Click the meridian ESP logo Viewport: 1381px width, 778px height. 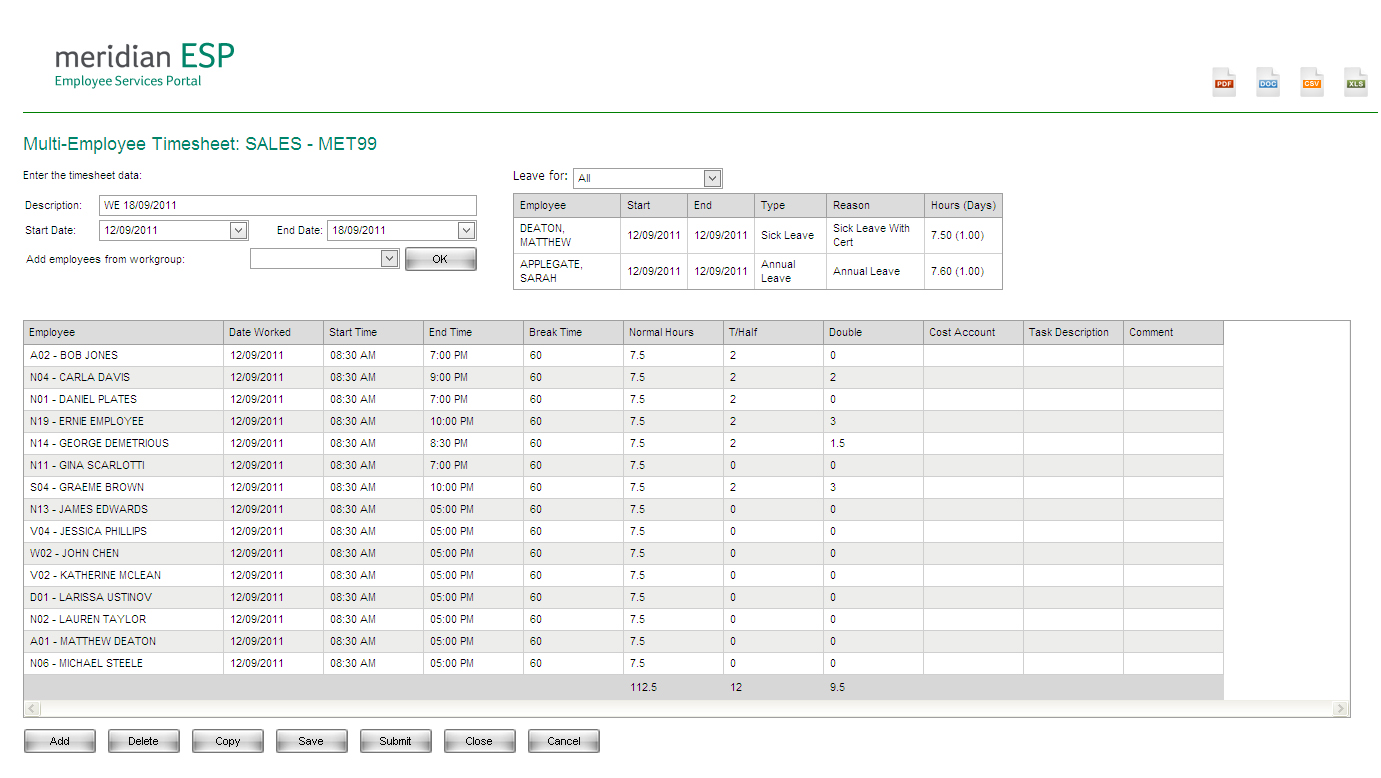(144, 64)
